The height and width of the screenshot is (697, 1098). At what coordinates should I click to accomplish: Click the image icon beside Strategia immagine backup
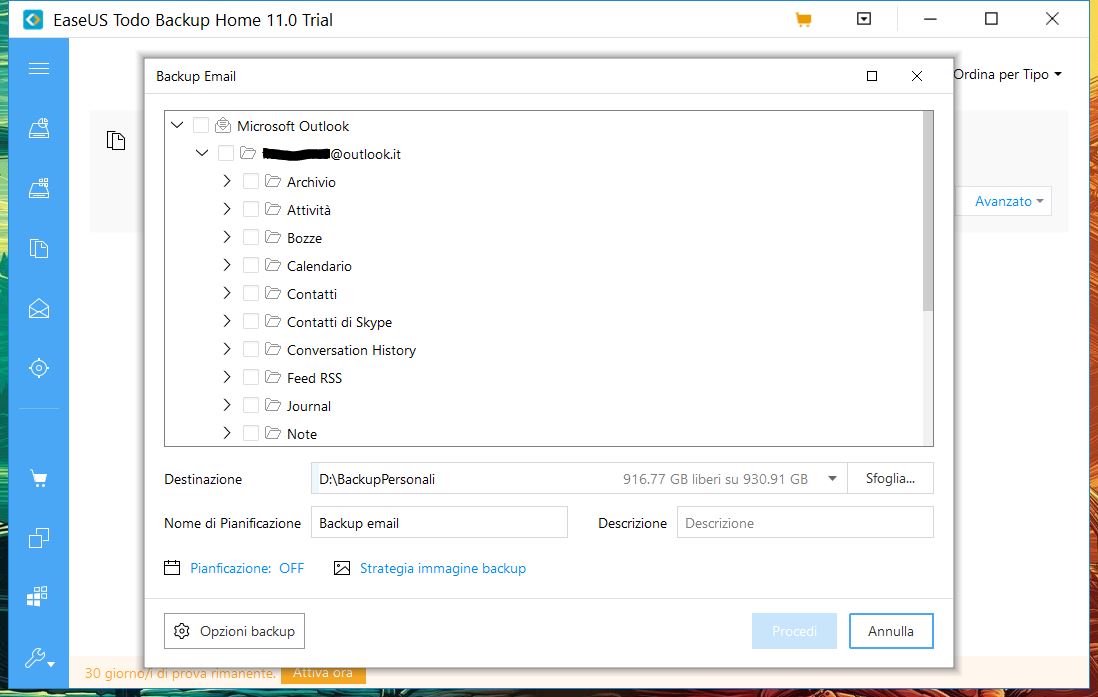click(342, 568)
